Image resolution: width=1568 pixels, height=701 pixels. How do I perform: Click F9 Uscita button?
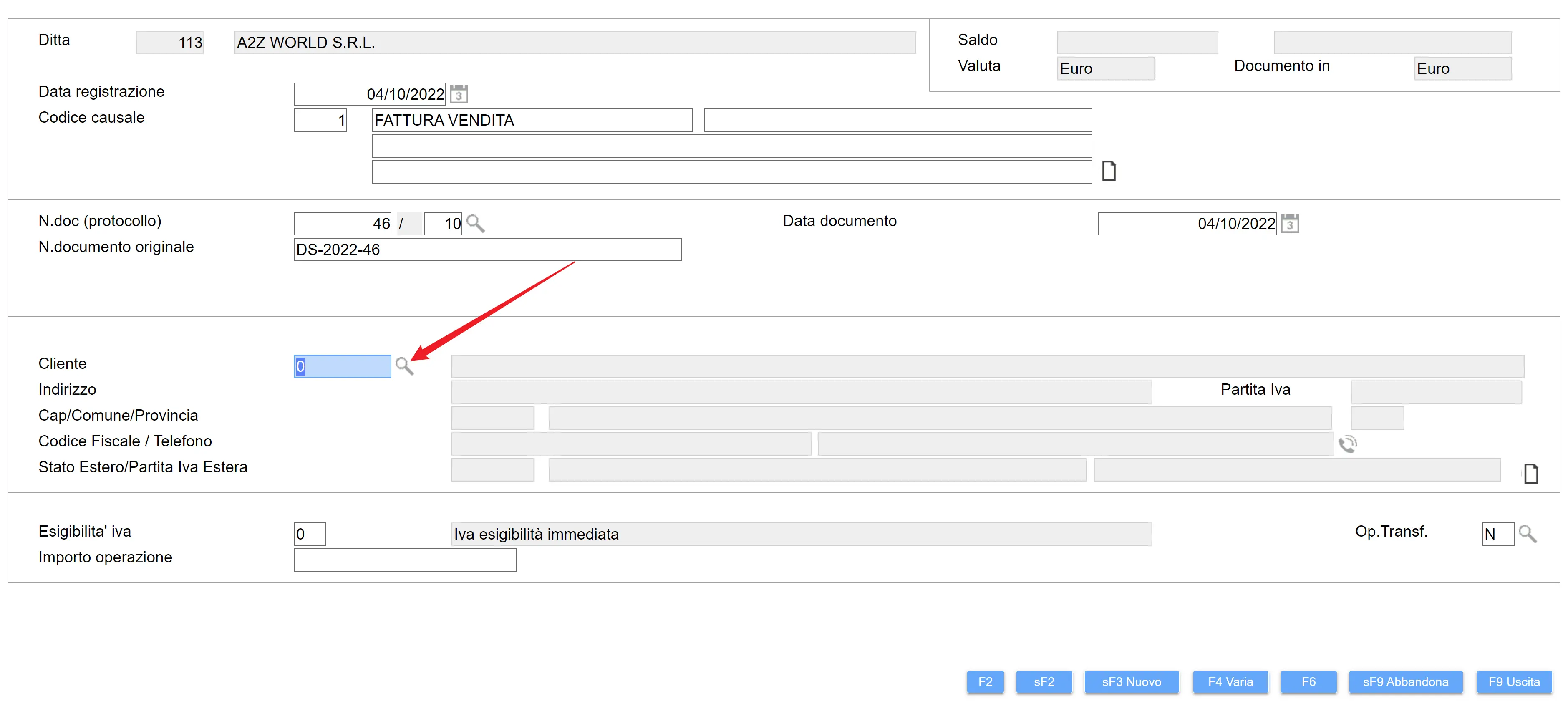pos(1514,681)
